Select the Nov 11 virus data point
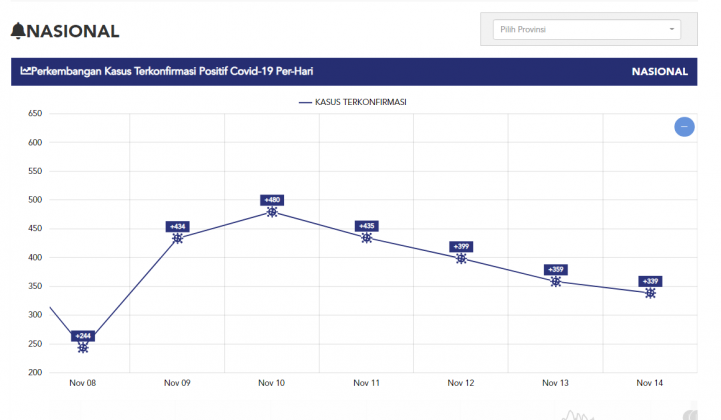 pyautogui.click(x=367, y=237)
